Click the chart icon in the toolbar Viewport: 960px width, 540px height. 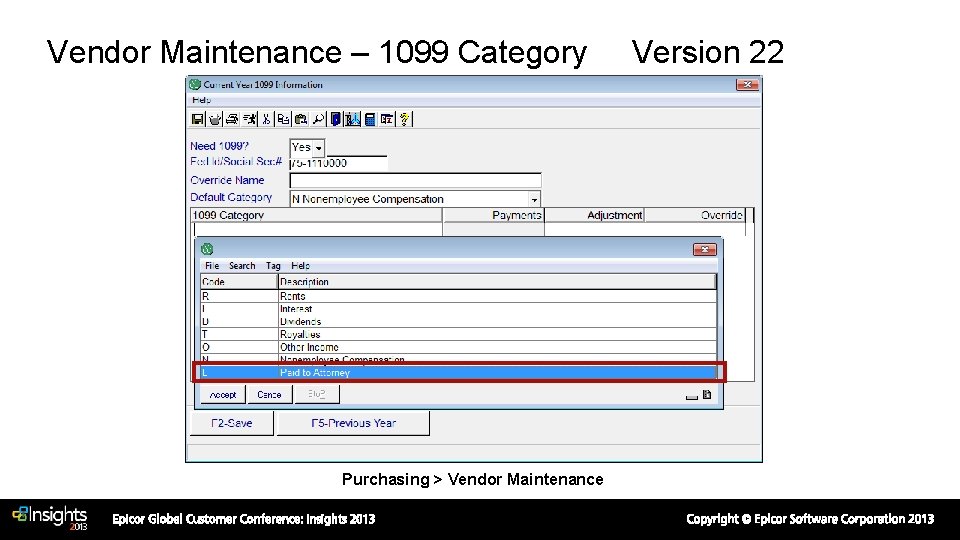tap(353, 119)
